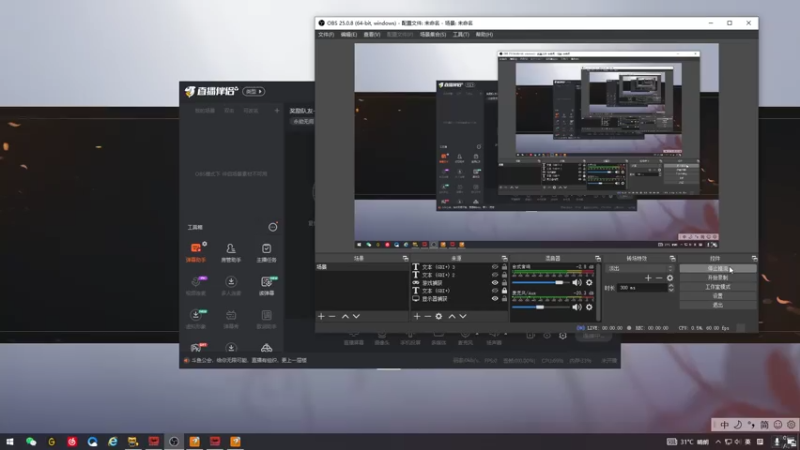Move the scene down in the list
The width and height of the screenshot is (800, 450).
(356, 316)
